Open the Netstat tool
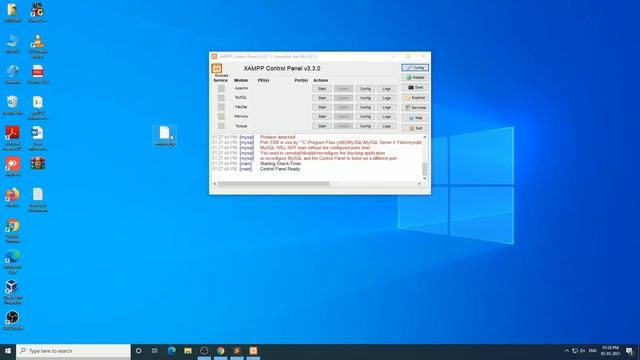The height and width of the screenshot is (360, 640). point(415,78)
